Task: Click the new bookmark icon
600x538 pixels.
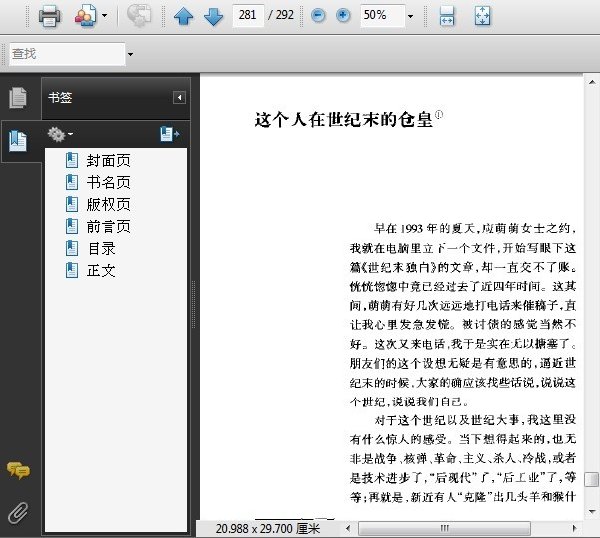Action: pos(170,134)
